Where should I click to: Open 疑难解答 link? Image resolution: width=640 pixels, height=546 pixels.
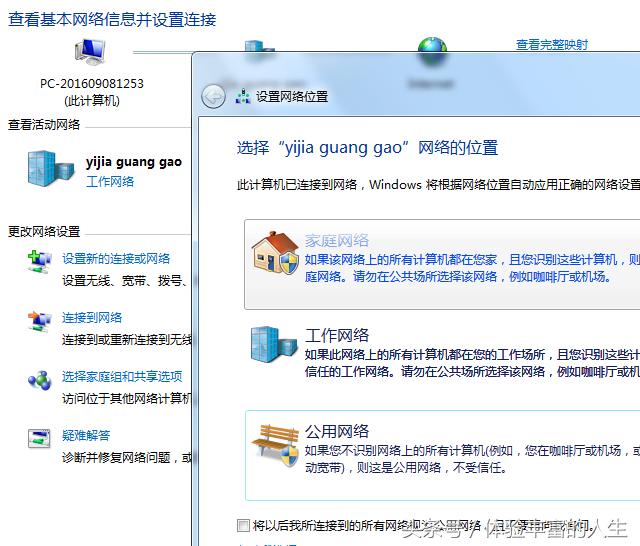[86, 435]
